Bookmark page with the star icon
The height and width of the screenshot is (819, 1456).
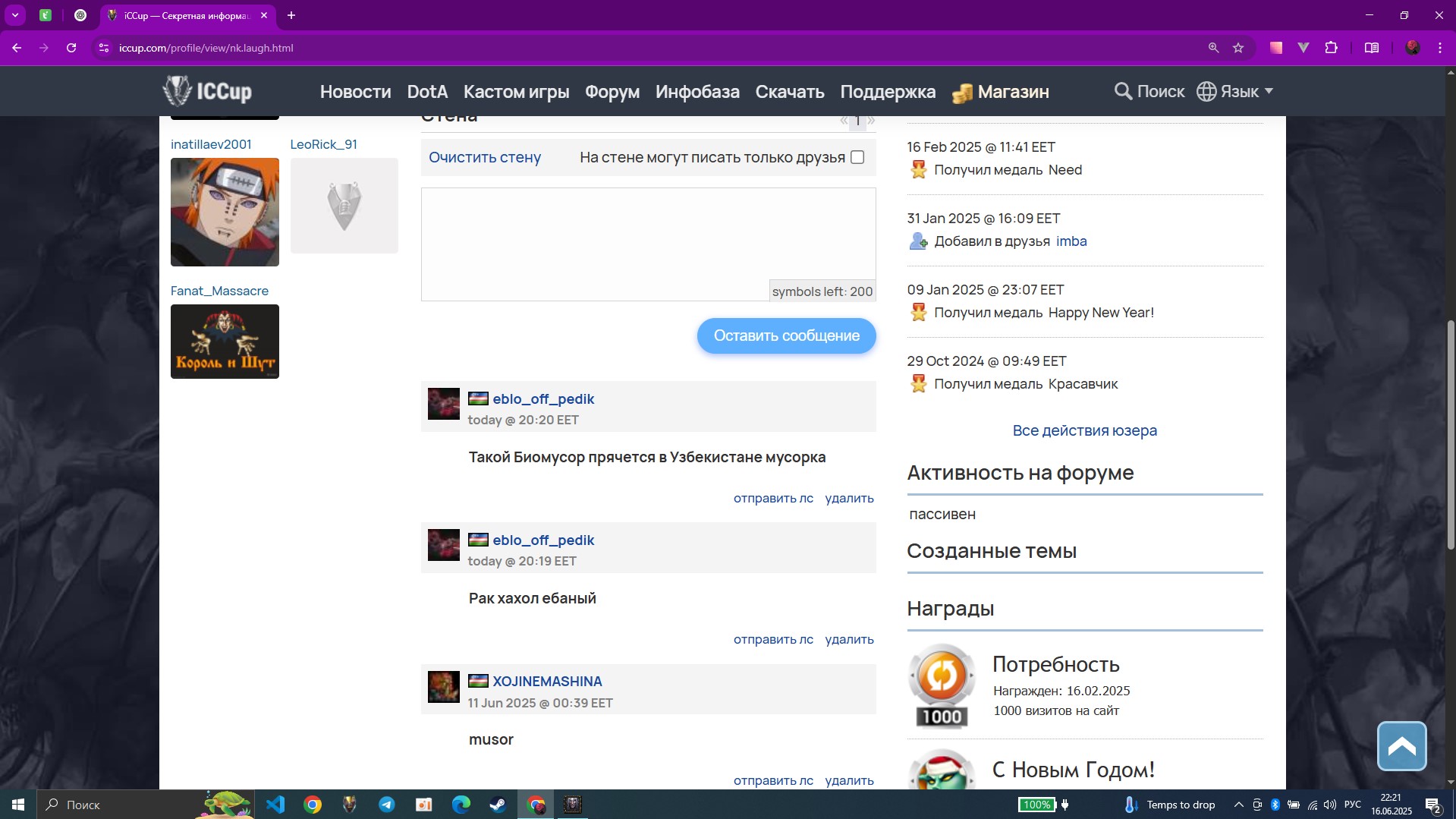click(x=1238, y=48)
